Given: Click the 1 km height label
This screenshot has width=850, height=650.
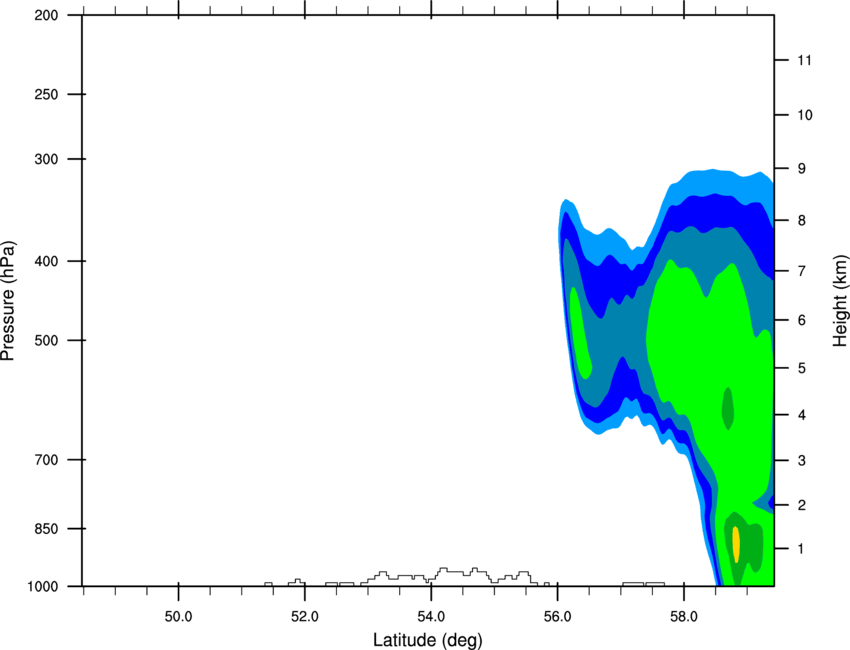Looking at the screenshot, I should [802, 549].
